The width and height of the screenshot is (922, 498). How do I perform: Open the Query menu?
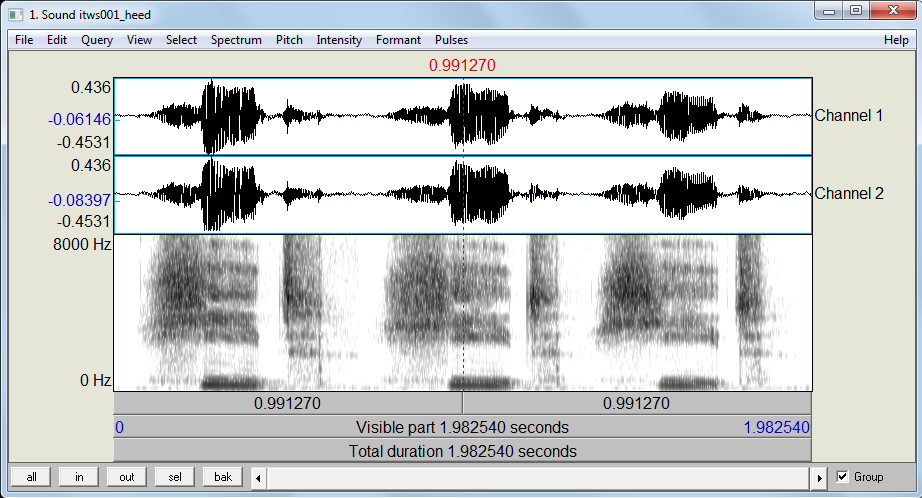tap(97, 40)
